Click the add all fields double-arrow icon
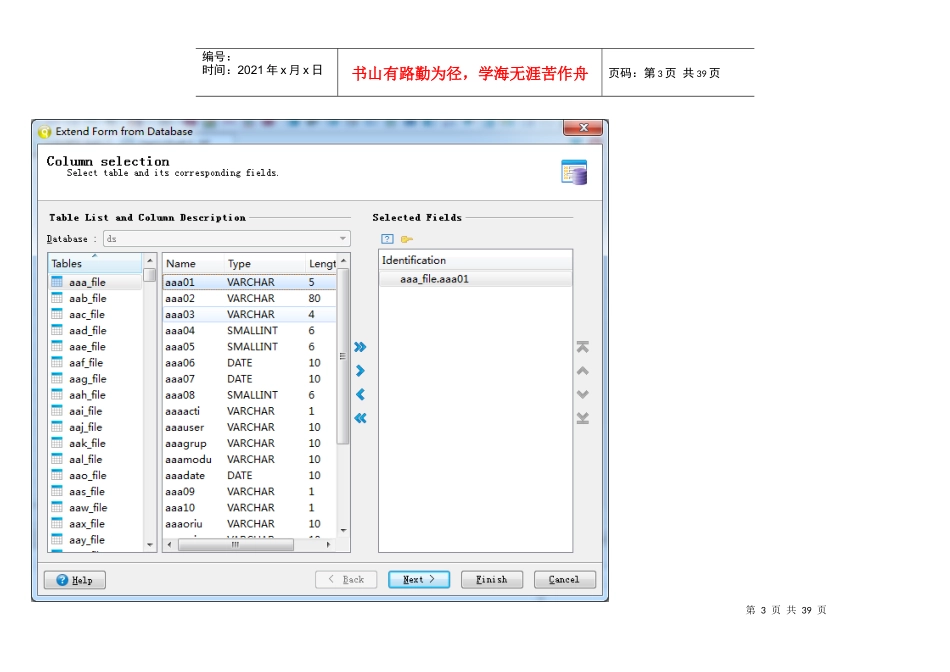This screenshot has height=672, width=950. click(360, 347)
